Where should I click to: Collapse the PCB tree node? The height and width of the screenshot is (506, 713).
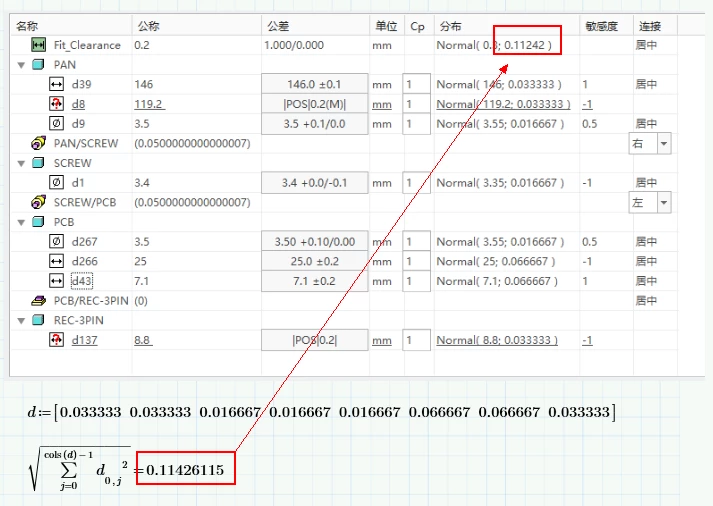(x=21, y=222)
